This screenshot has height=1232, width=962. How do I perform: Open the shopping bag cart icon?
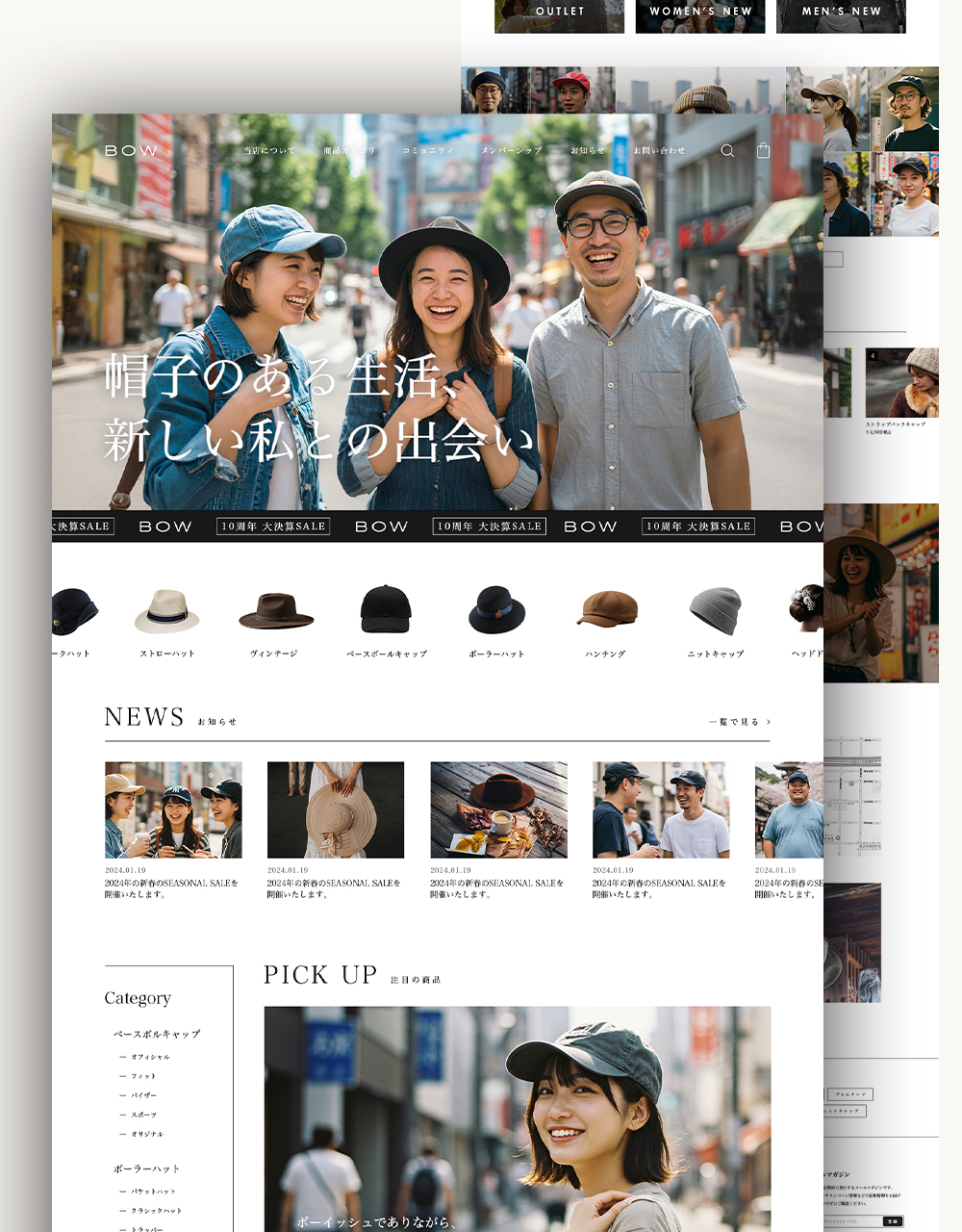coord(763,151)
